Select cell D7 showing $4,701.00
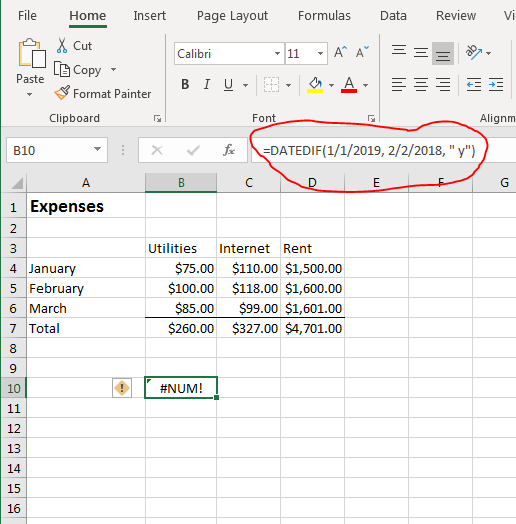The height and width of the screenshot is (524, 516). (312, 328)
